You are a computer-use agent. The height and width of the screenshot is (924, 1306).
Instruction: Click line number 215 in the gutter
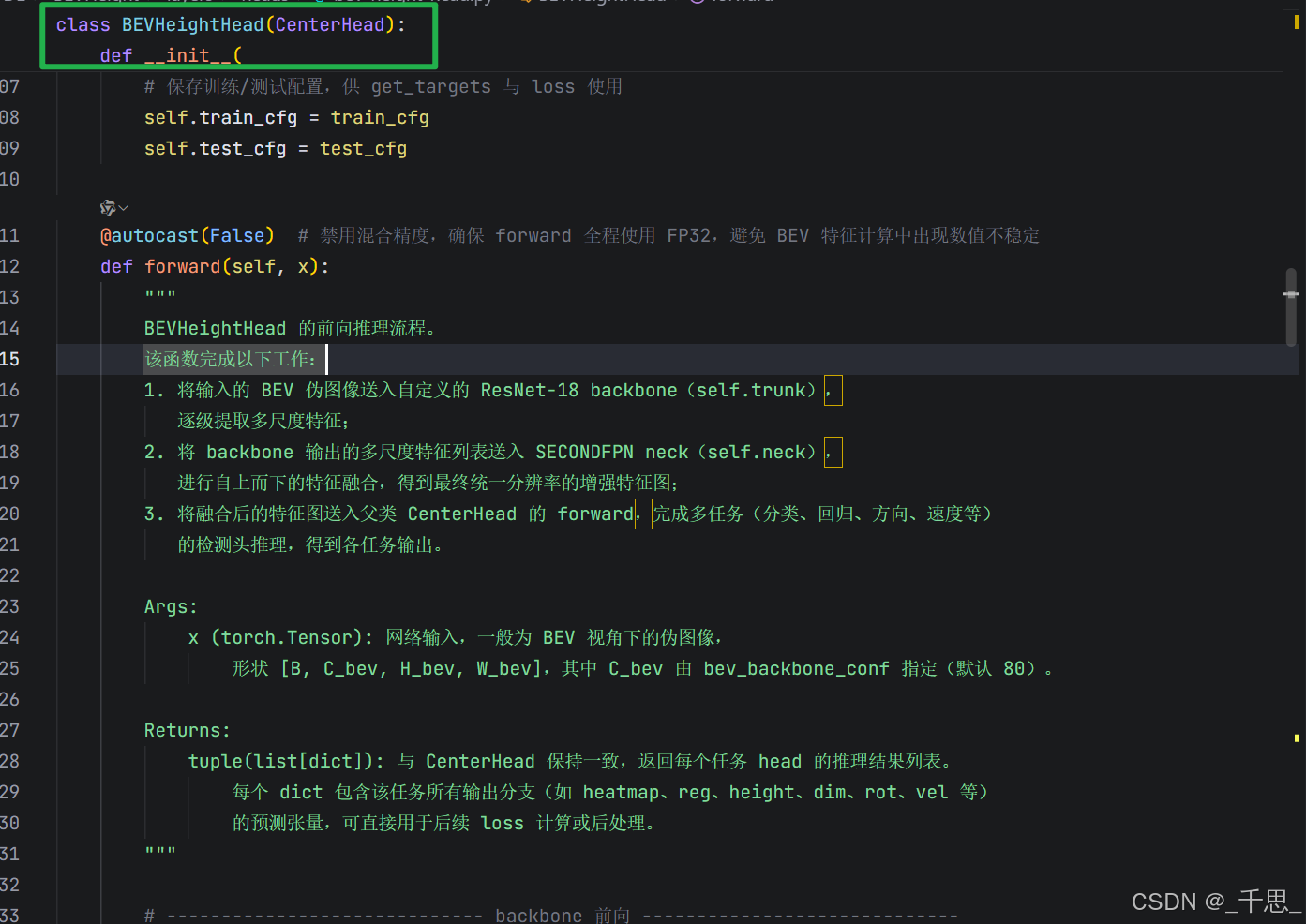(x=13, y=359)
